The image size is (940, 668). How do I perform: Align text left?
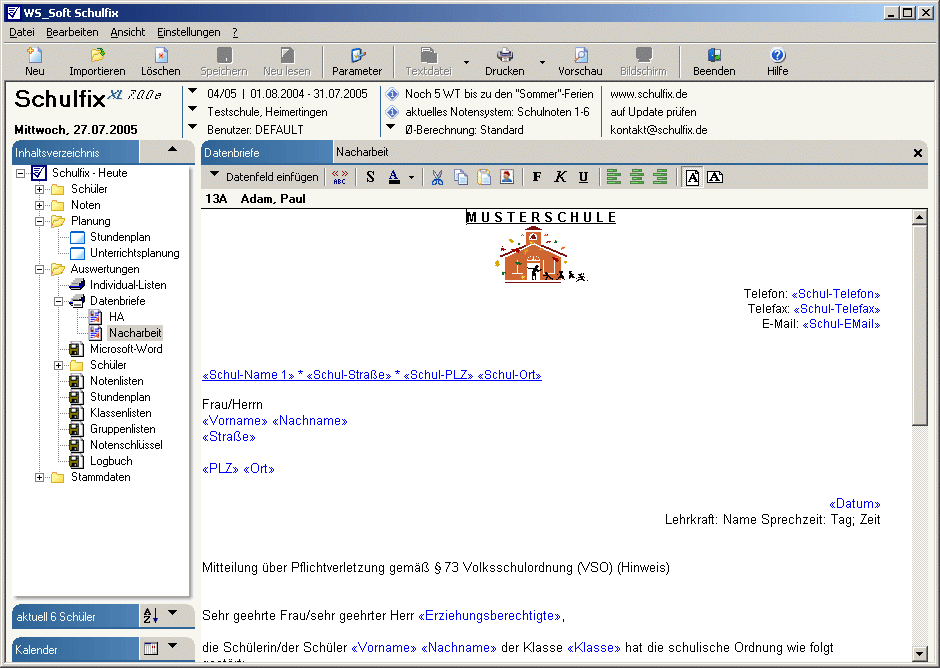pos(613,177)
